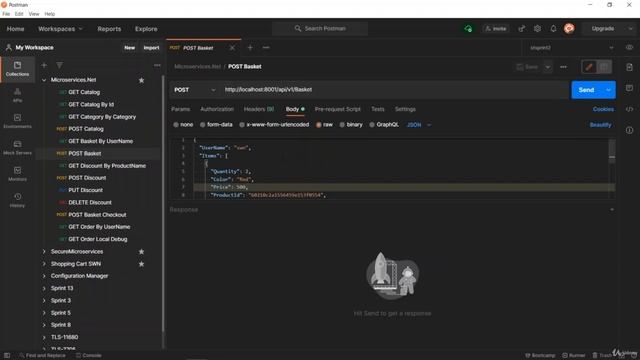
Task: Open the request info icon in right sidebar
Action: [629, 130]
